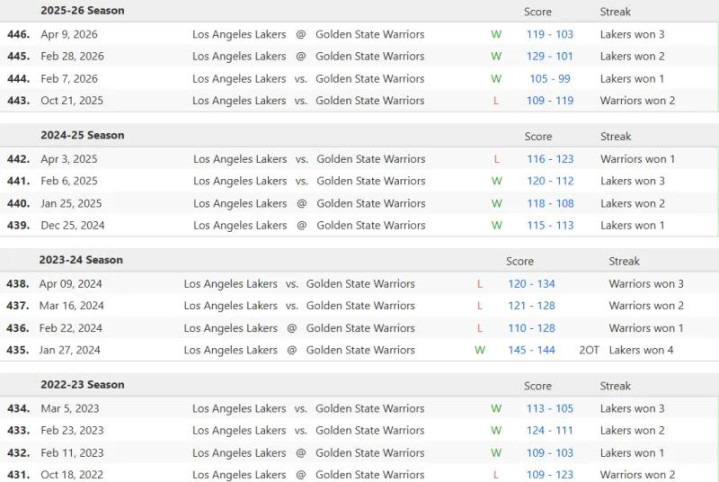
Task: Open the 120 - 134 score link
Action: pos(531,284)
